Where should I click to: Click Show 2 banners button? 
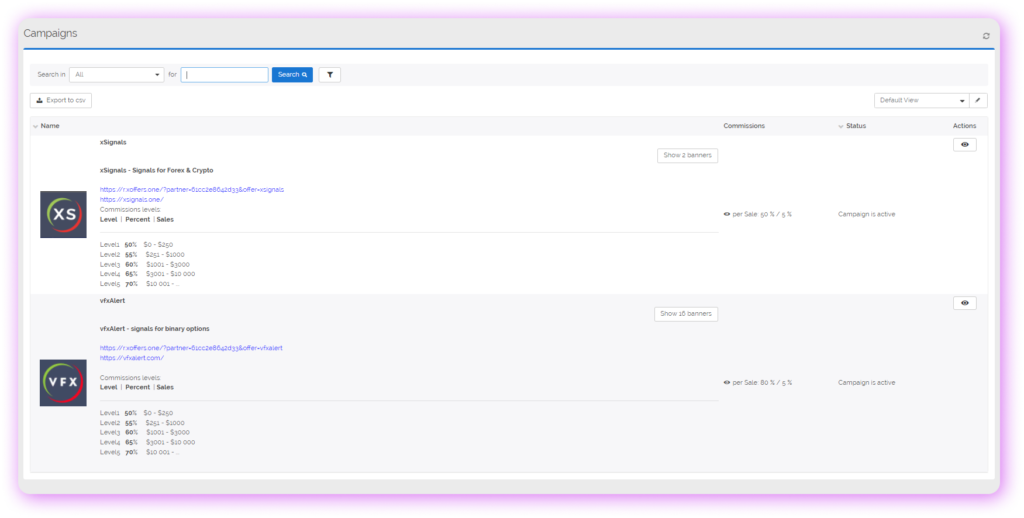click(688, 155)
